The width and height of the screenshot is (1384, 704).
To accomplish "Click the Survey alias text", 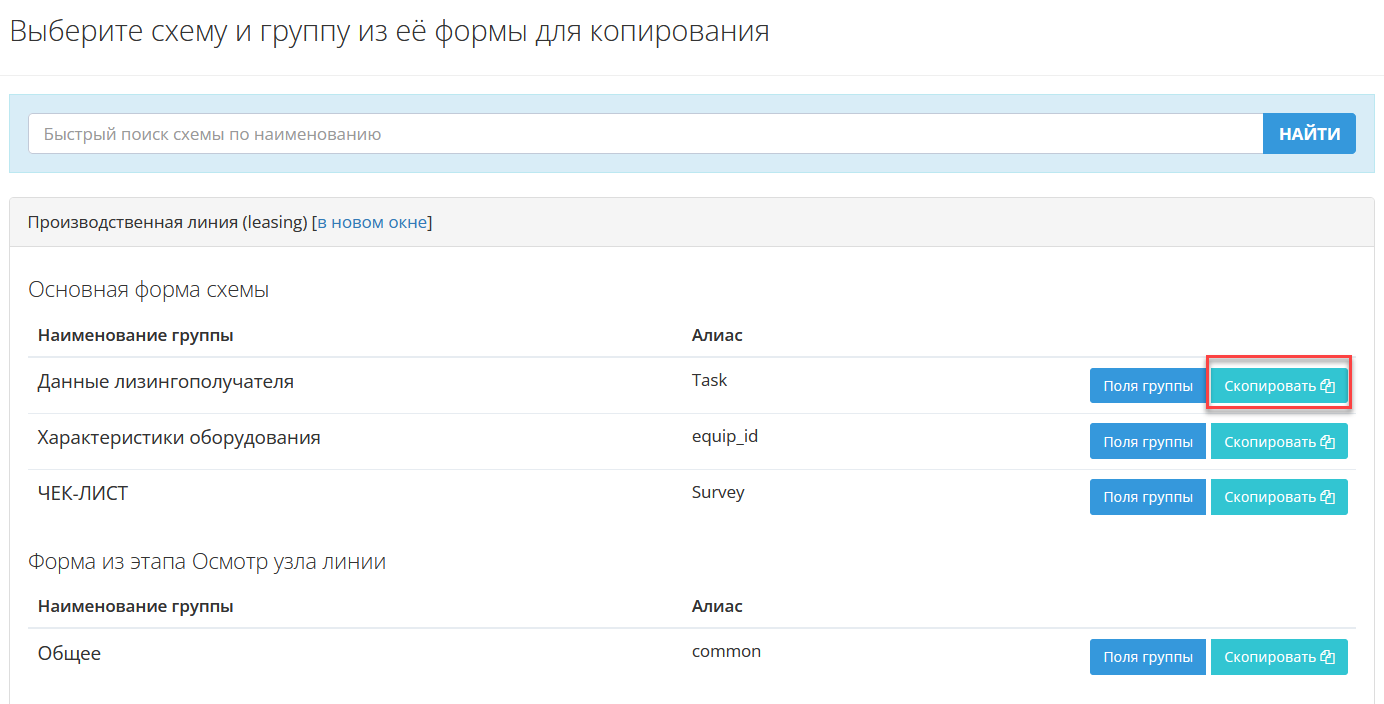I will (x=718, y=492).
